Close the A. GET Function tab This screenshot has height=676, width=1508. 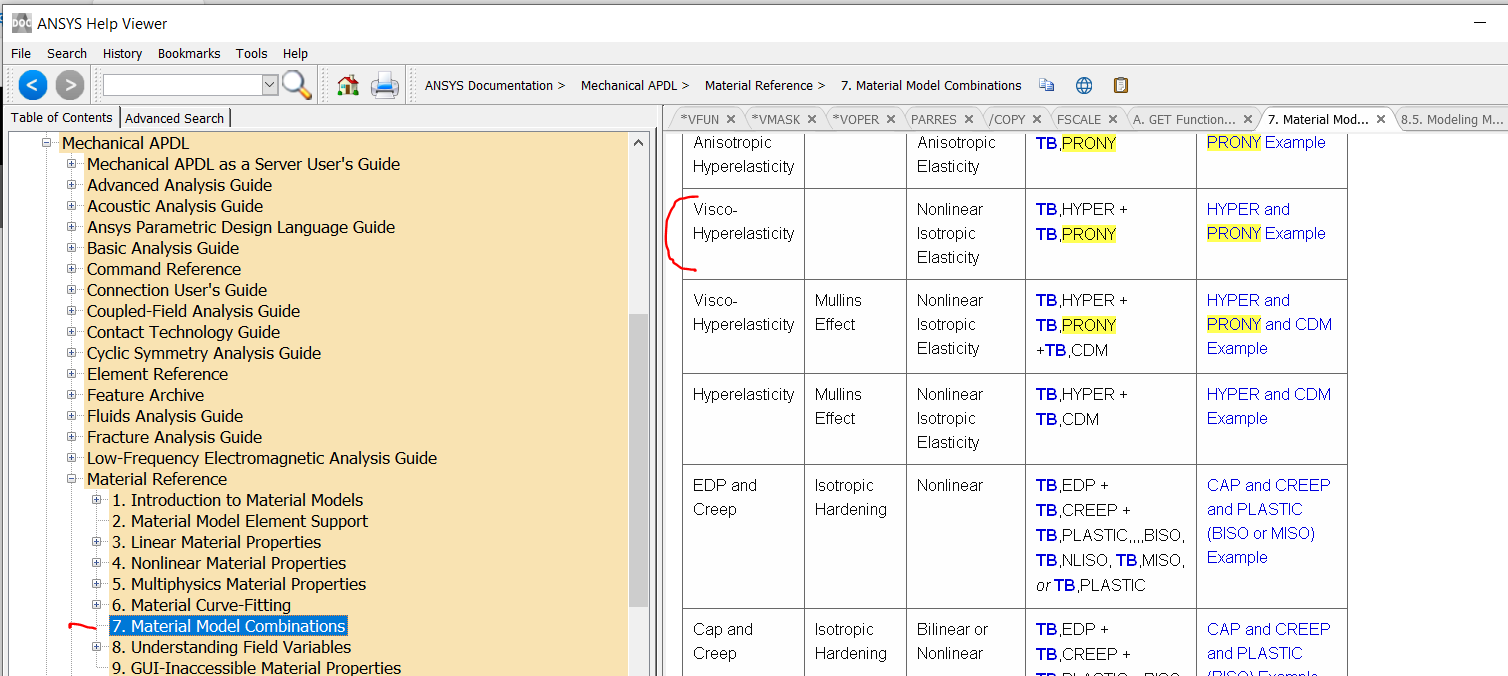pyautogui.click(x=1246, y=119)
